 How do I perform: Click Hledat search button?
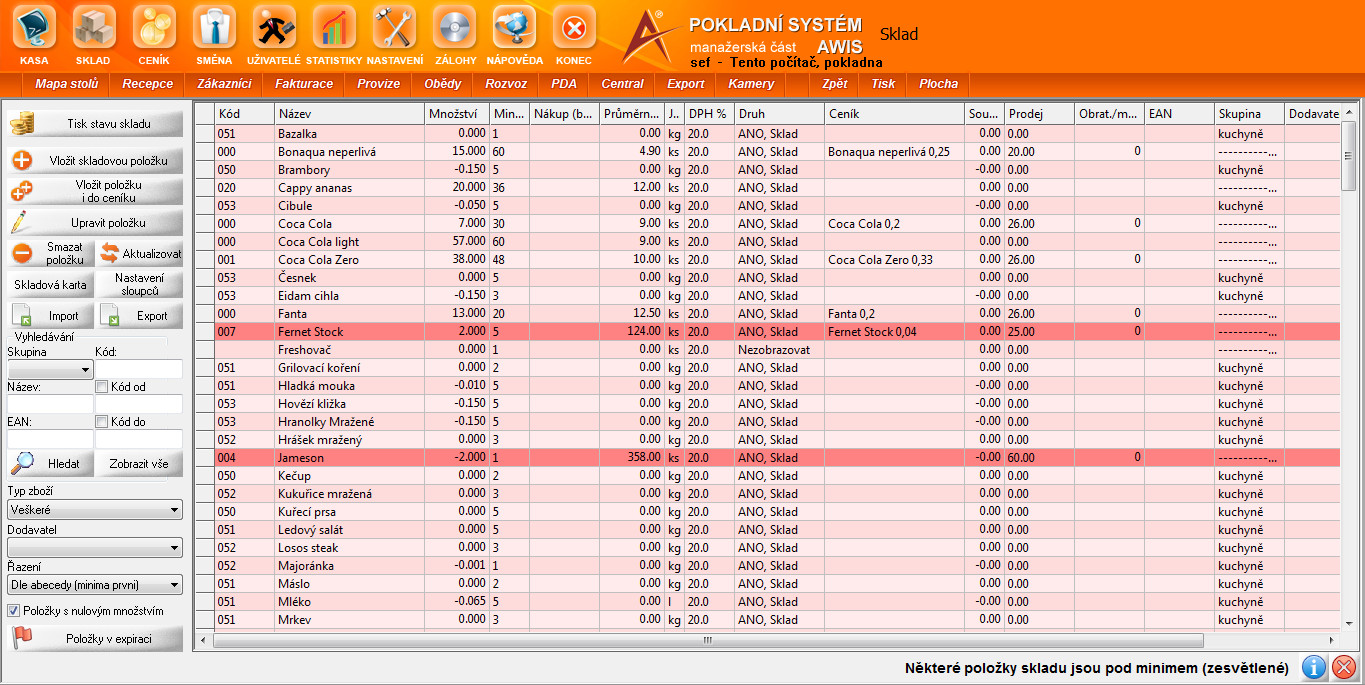pos(50,464)
